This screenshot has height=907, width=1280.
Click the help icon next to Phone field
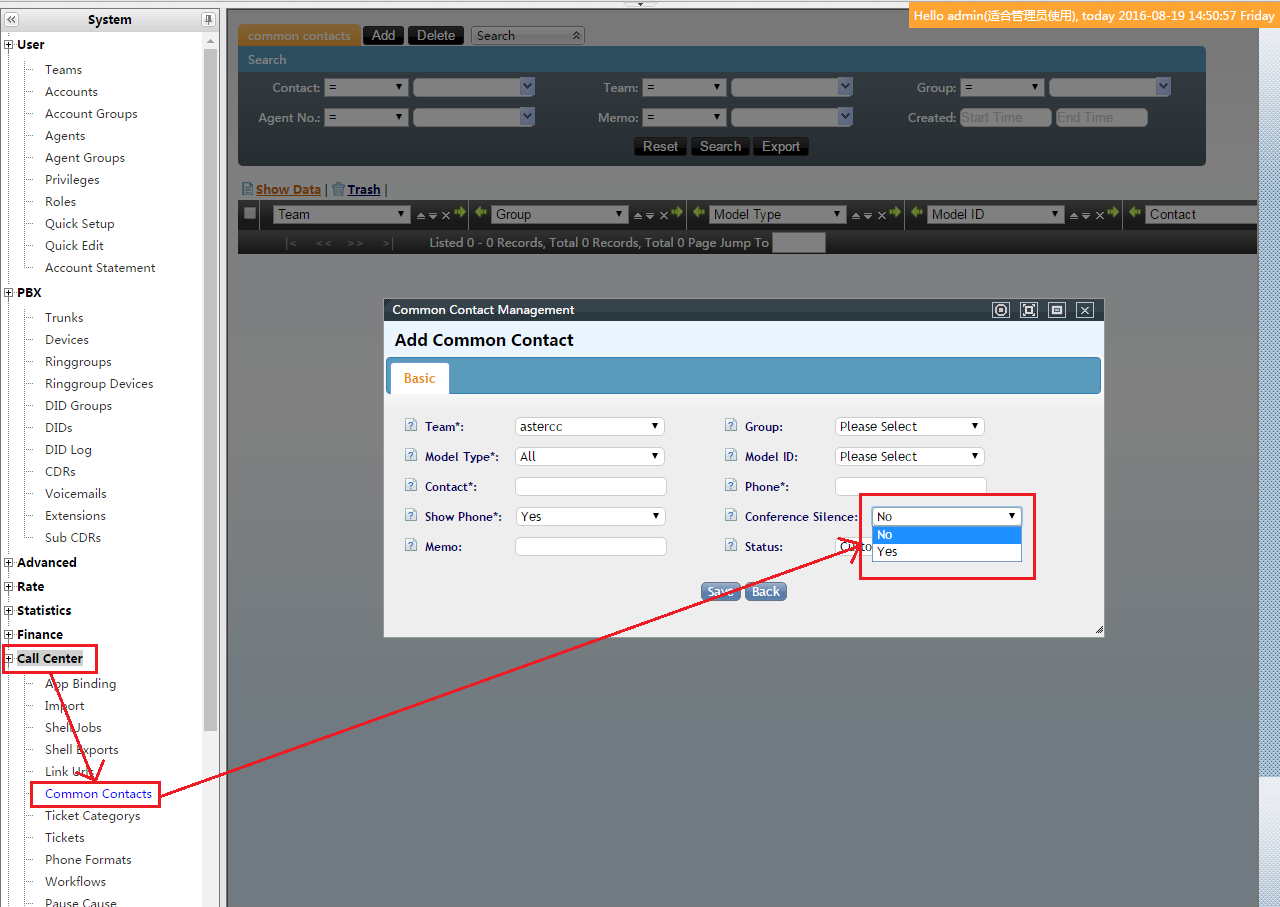pos(730,486)
